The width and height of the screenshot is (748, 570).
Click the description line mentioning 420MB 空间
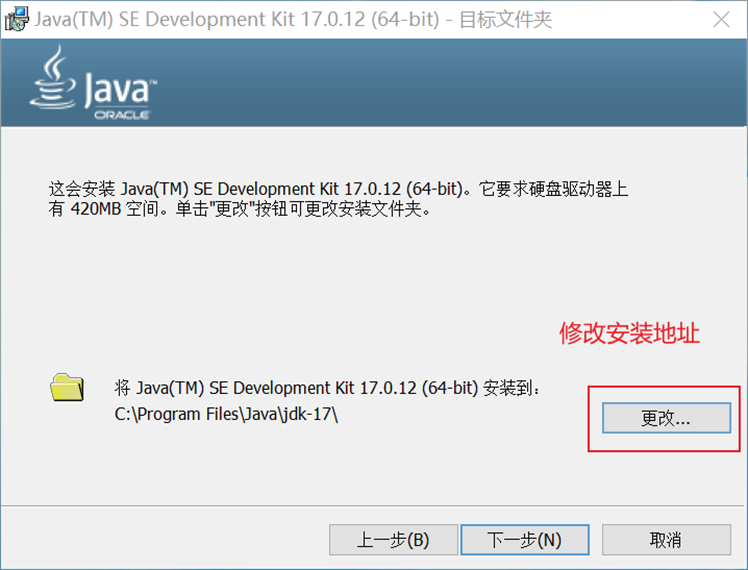(x=239, y=209)
